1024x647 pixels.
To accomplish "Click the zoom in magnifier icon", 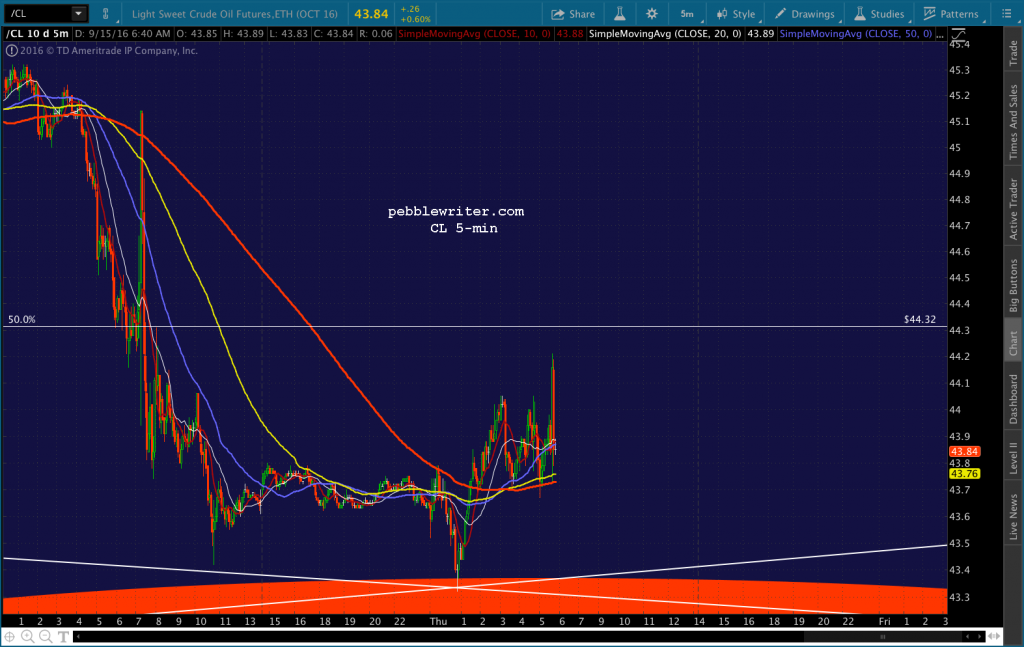I will tap(27, 636).
